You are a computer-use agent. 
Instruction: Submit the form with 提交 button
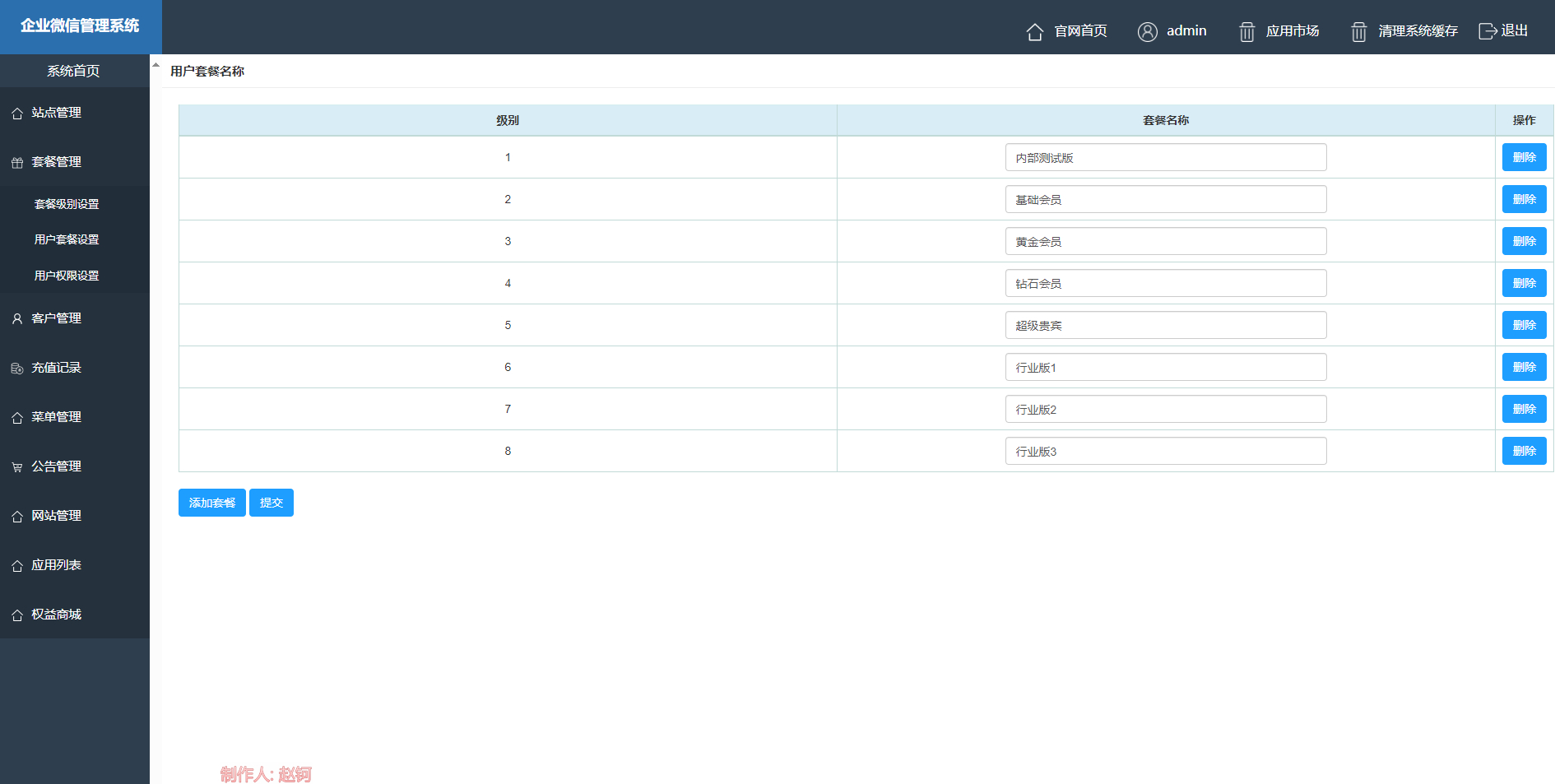tap(271, 503)
